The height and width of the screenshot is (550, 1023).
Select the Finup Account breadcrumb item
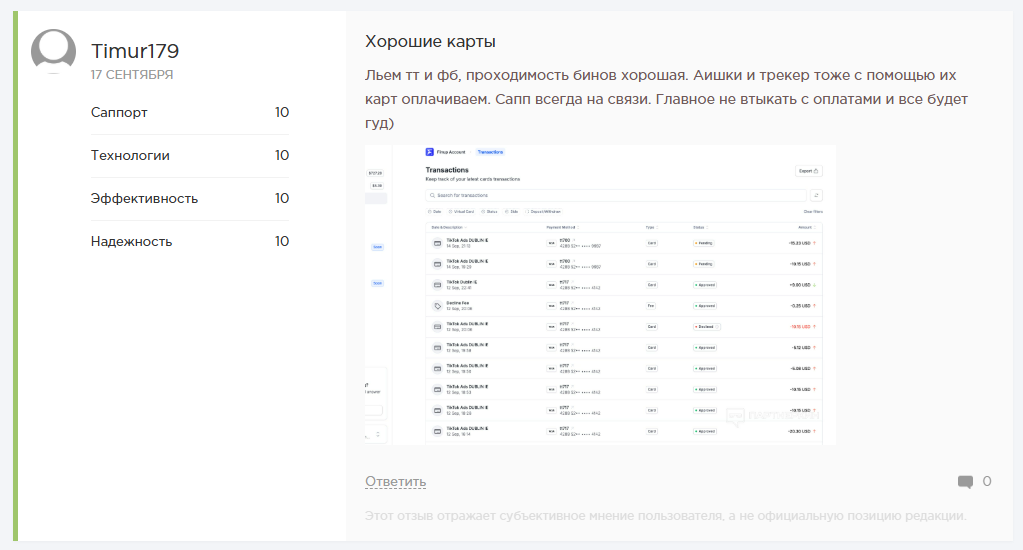click(x=453, y=152)
